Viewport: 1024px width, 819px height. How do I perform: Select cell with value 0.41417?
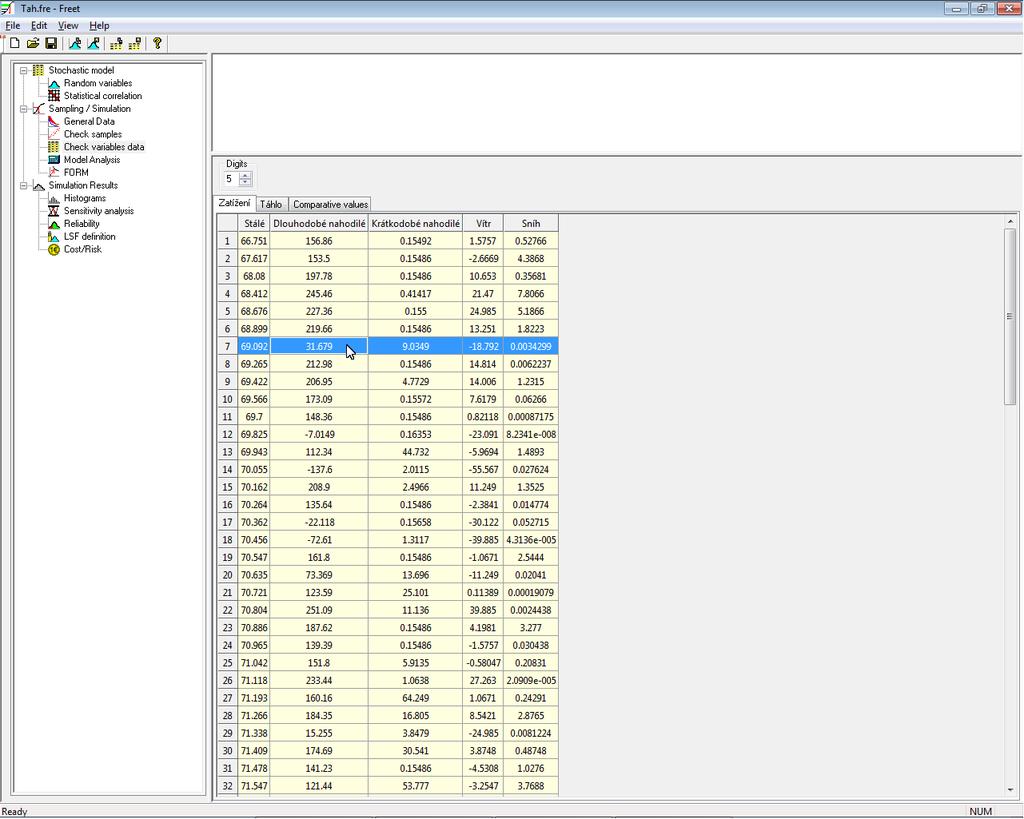[x=415, y=294]
